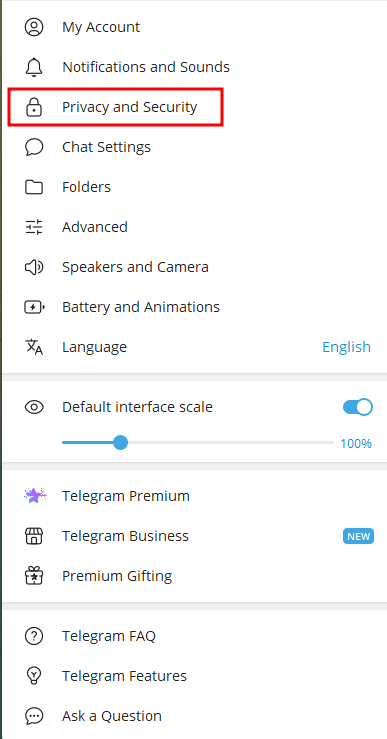Viewport: 387px width, 739px height.
Task: Click the NEW badge next to Telegram Business
Action: tap(358, 536)
